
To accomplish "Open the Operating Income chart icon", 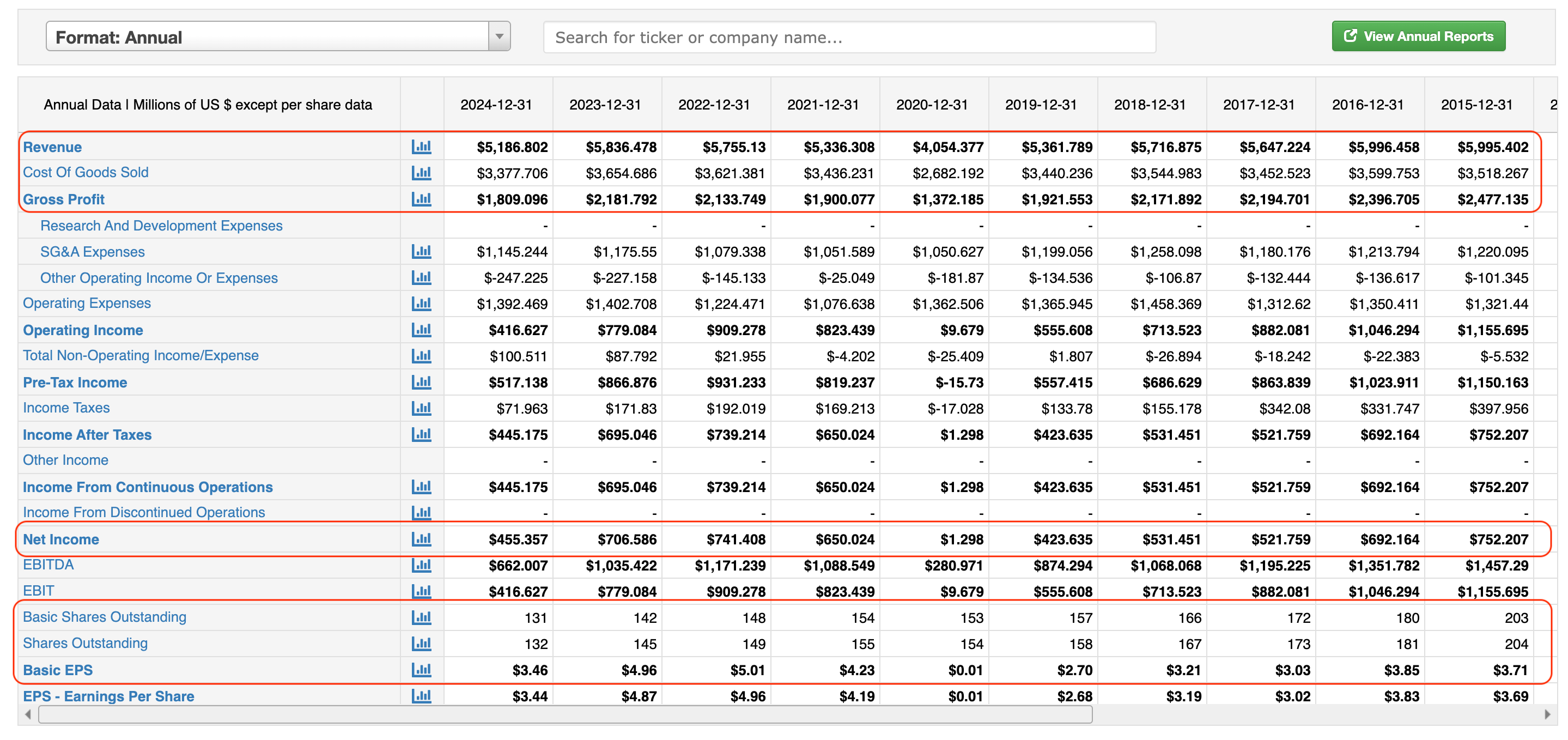I will point(421,330).
